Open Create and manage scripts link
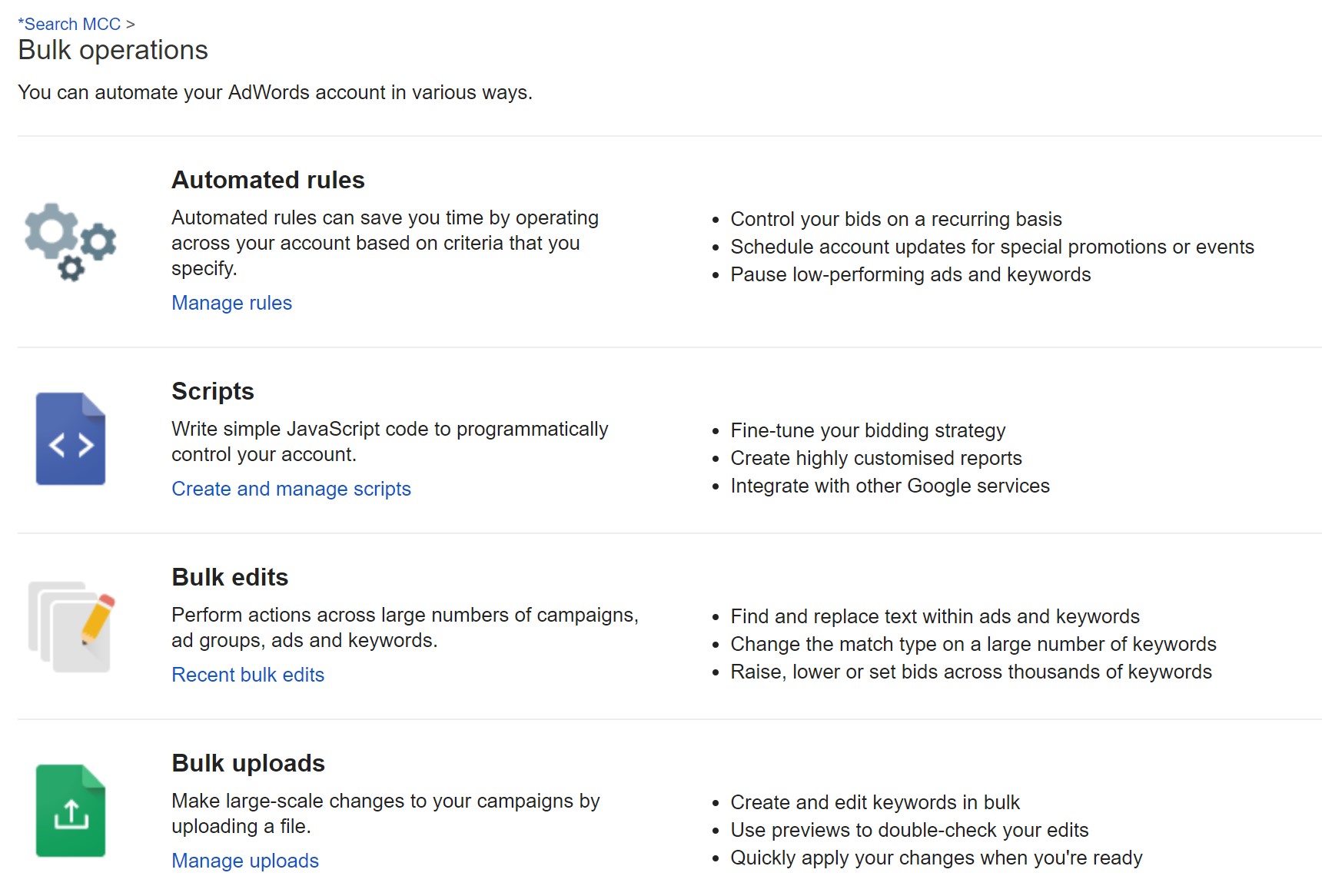The width and height of the screenshot is (1322, 896). point(291,489)
